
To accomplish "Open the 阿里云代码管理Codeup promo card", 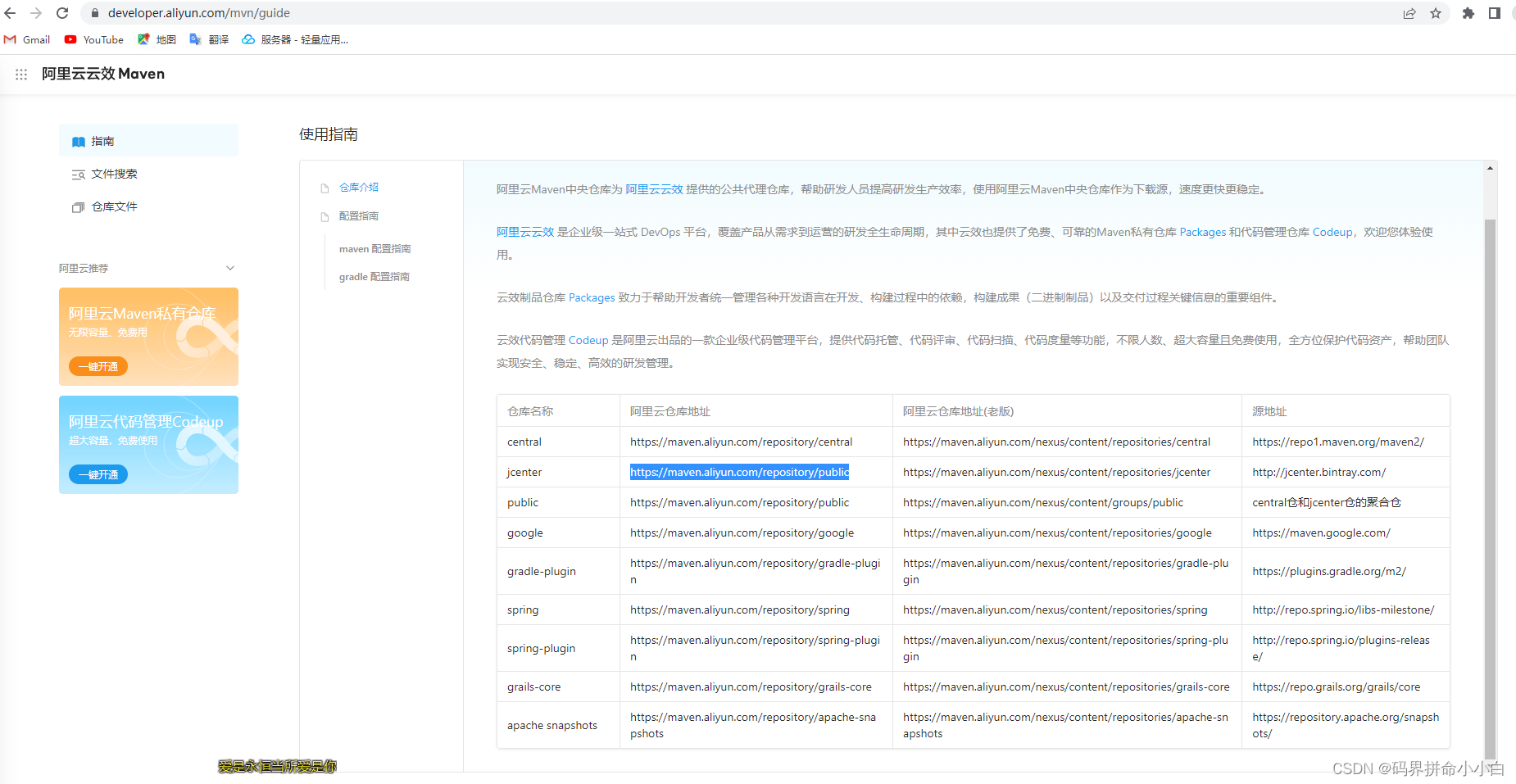I will click(x=148, y=445).
